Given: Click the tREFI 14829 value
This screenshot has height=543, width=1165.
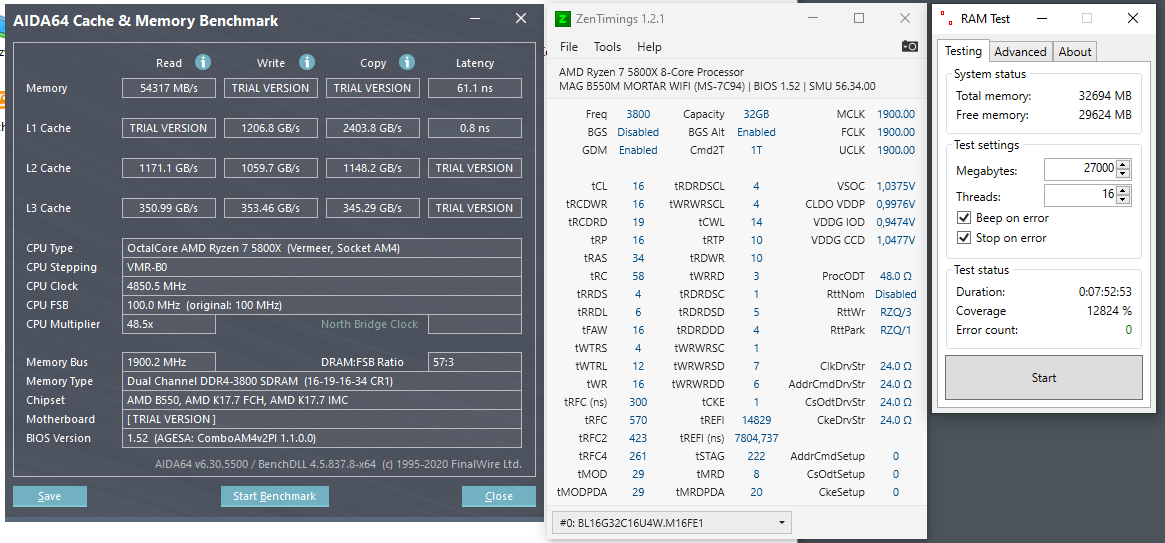Looking at the screenshot, I should 756,420.
